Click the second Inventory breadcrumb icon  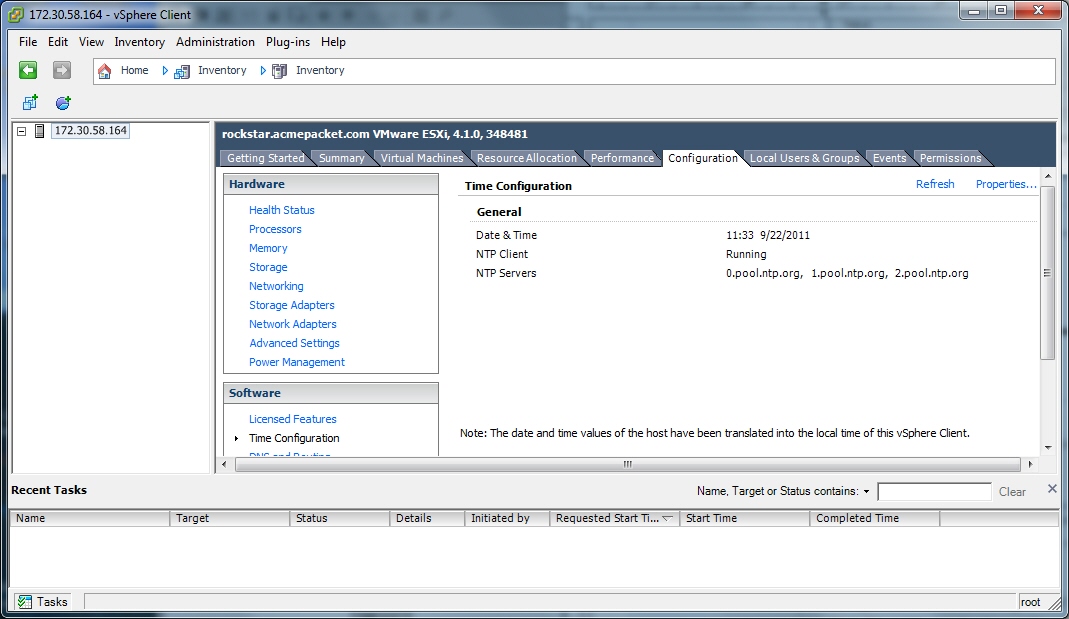280,71
